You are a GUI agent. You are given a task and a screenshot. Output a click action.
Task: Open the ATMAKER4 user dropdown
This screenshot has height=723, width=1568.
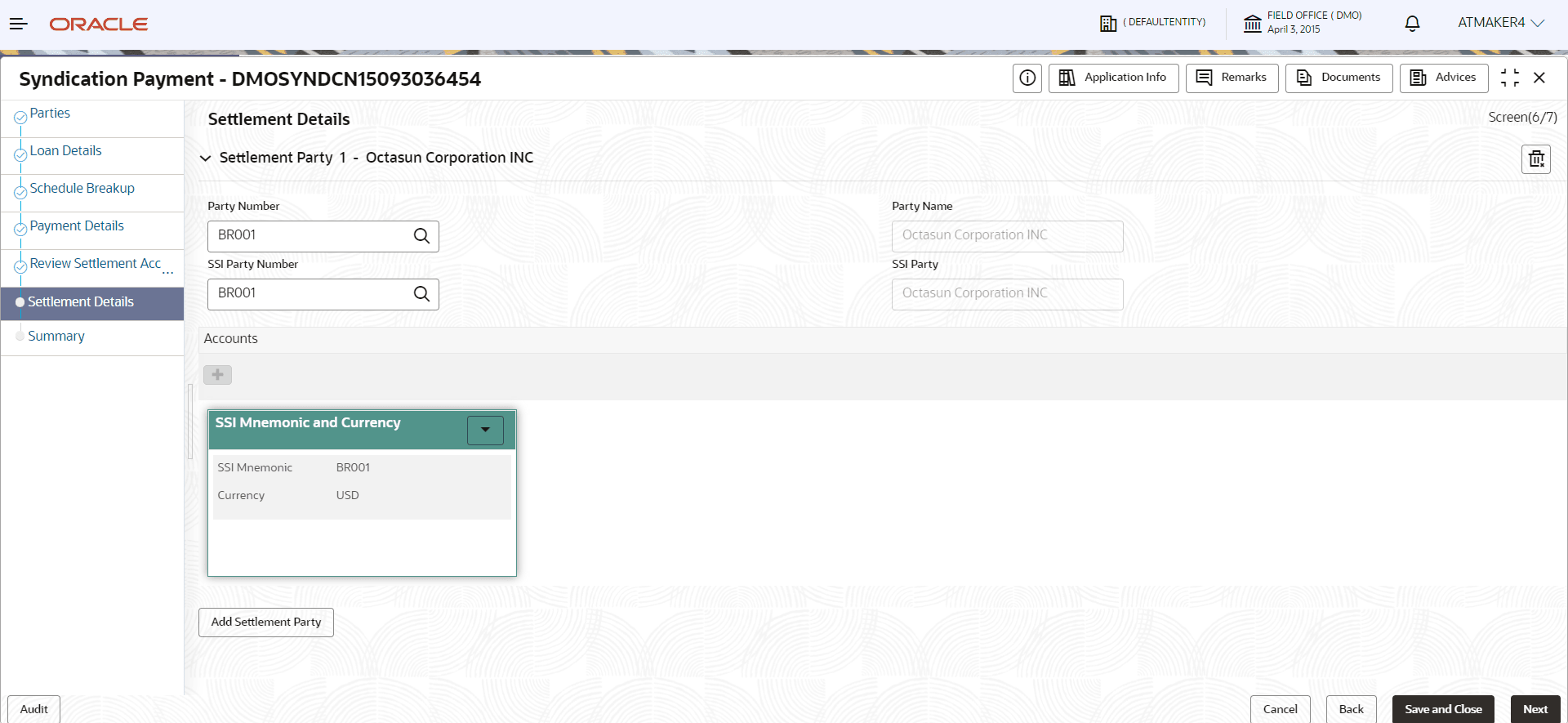point(1501,23)
